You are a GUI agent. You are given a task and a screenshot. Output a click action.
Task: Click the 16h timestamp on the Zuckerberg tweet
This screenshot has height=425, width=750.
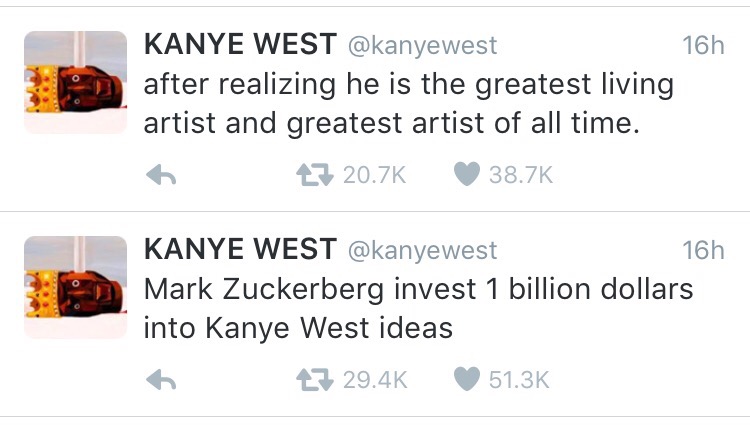702,251
